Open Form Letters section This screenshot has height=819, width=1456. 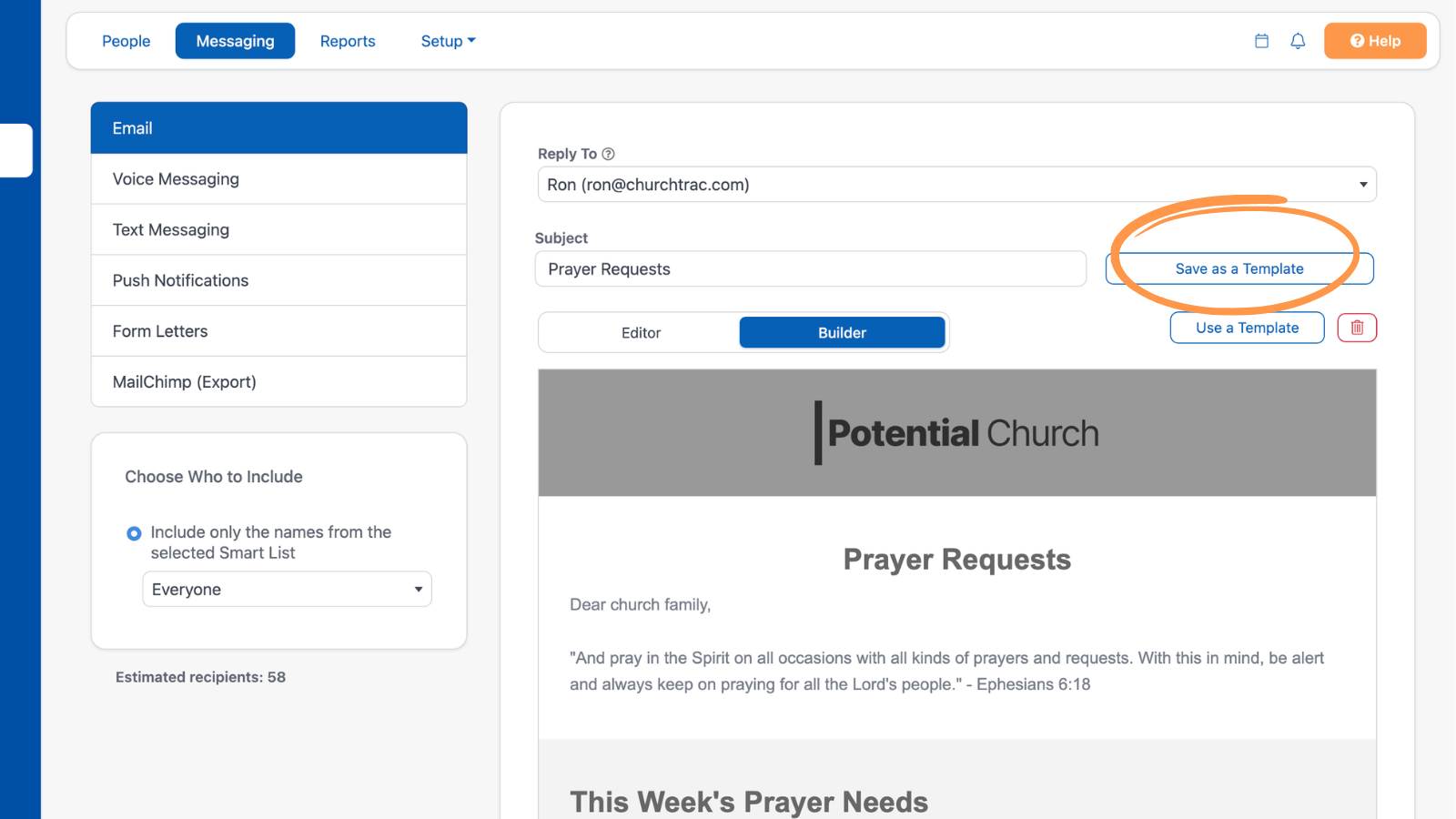278,331
